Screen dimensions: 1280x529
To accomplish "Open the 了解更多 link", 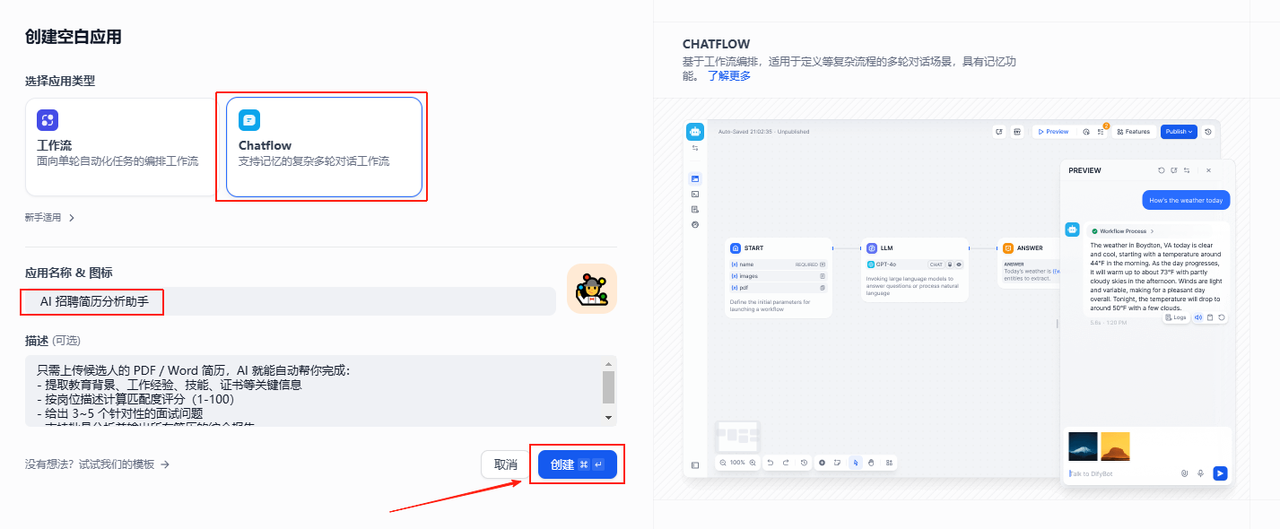I will tap(729, 76).
